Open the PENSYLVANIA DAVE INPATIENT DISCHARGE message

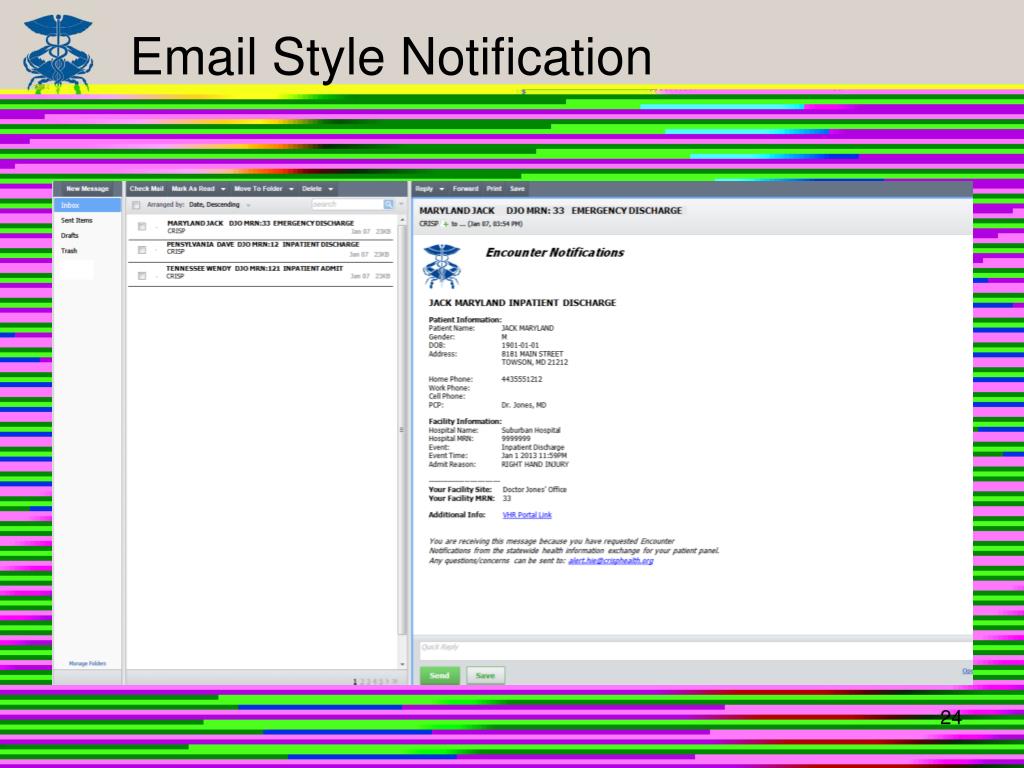pyautogui.click(x=261, y=249)
